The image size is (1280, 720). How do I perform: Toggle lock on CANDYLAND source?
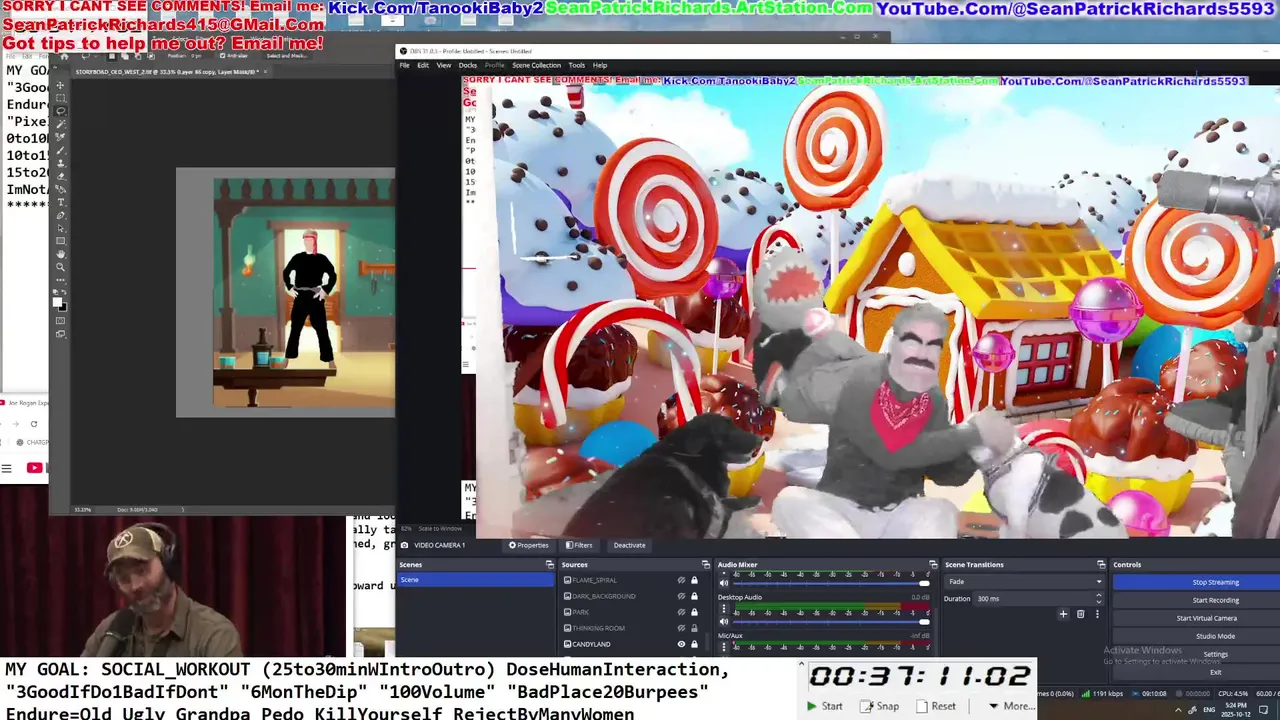[694, 644]
